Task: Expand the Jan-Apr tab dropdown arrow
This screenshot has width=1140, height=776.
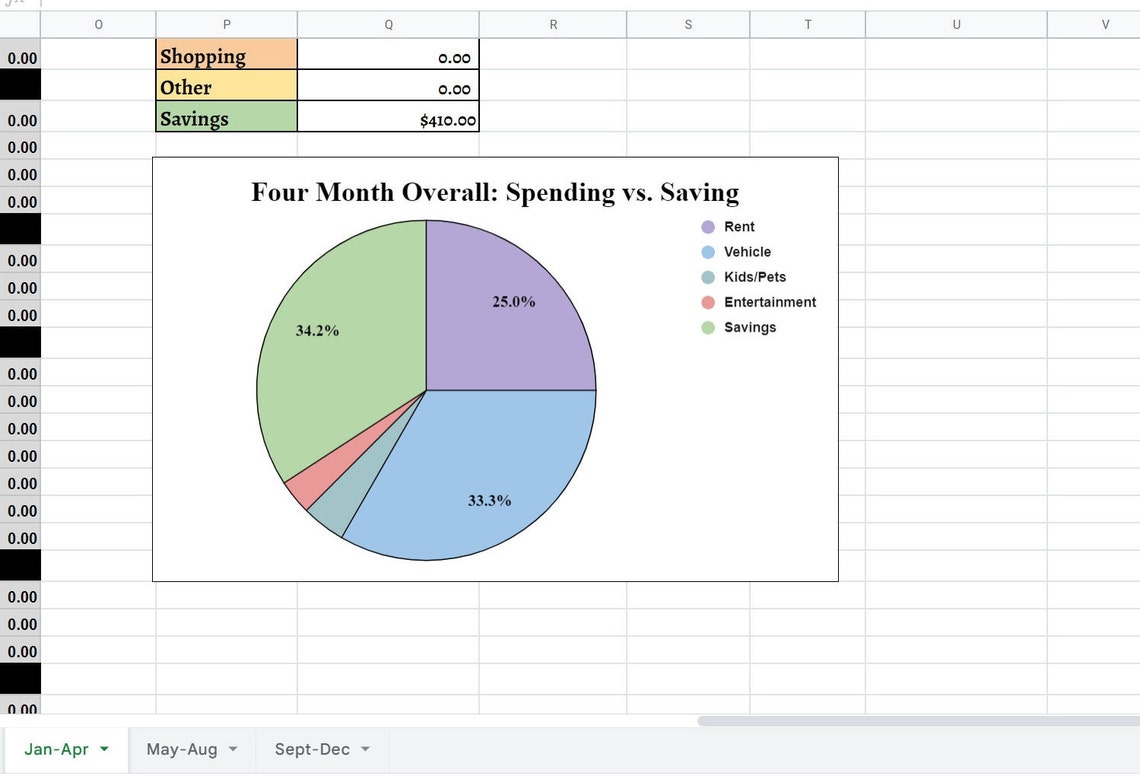Action: tap(104, 749)
